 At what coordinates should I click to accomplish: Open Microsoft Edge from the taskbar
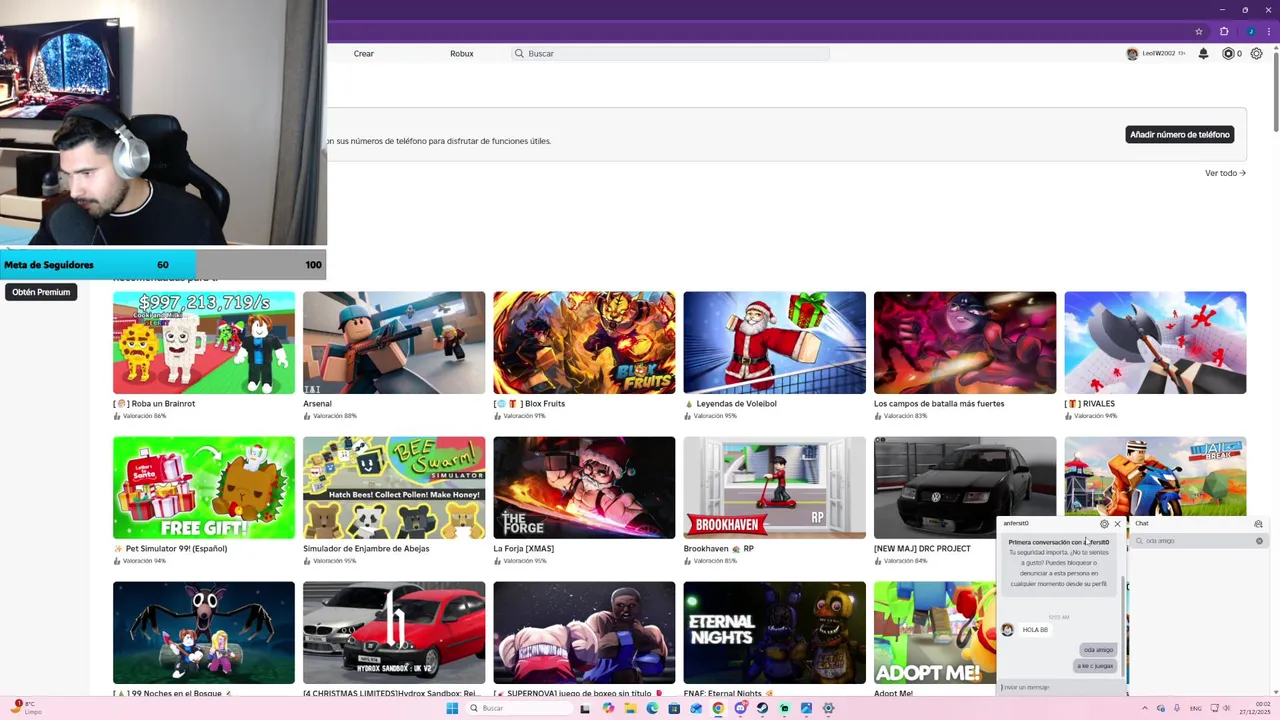tap(652, 708)
